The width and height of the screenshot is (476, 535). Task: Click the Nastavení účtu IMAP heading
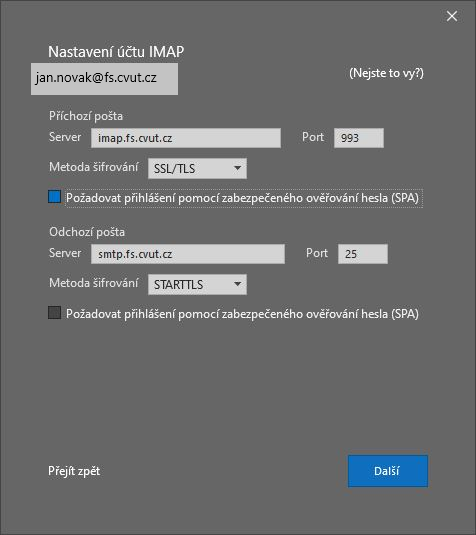(116, 52)
